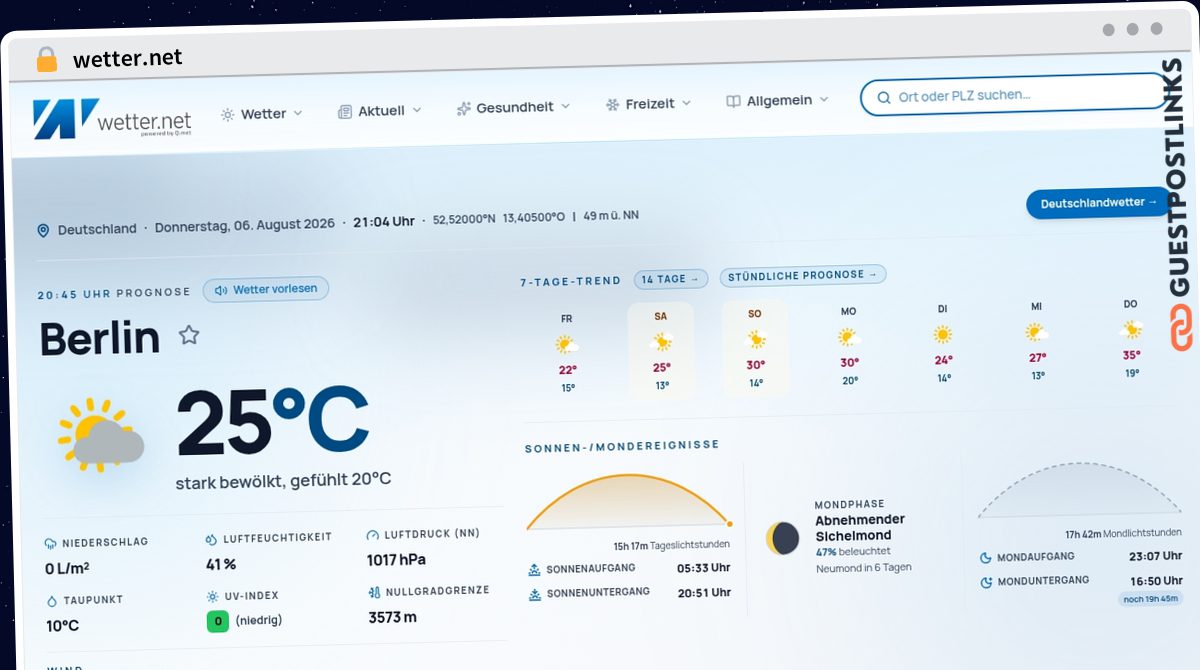
Task: Expand the Allgemein dropdown menu
Action: tap(778, 100)
